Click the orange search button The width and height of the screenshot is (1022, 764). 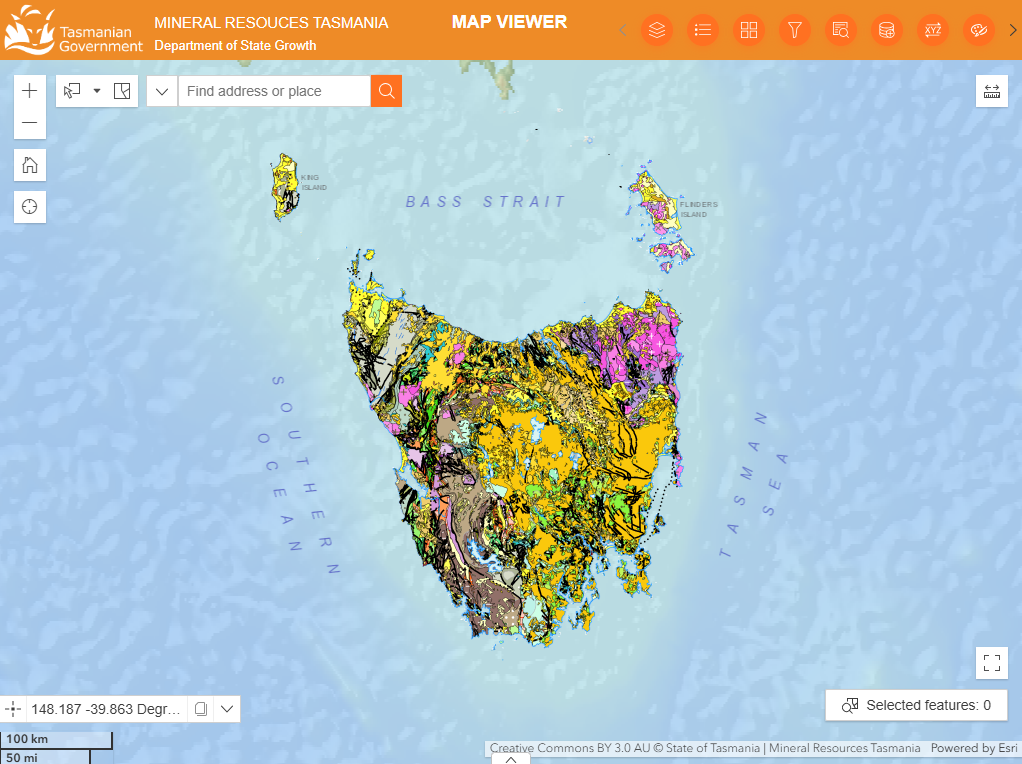(x=386, y=91)
